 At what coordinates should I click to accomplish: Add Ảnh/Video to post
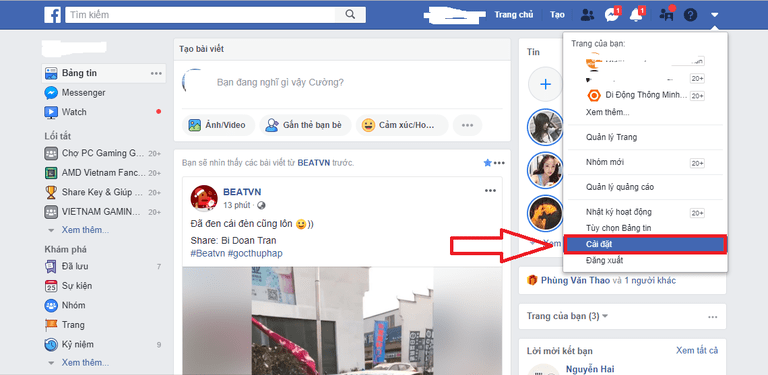[x=218, y=125]
